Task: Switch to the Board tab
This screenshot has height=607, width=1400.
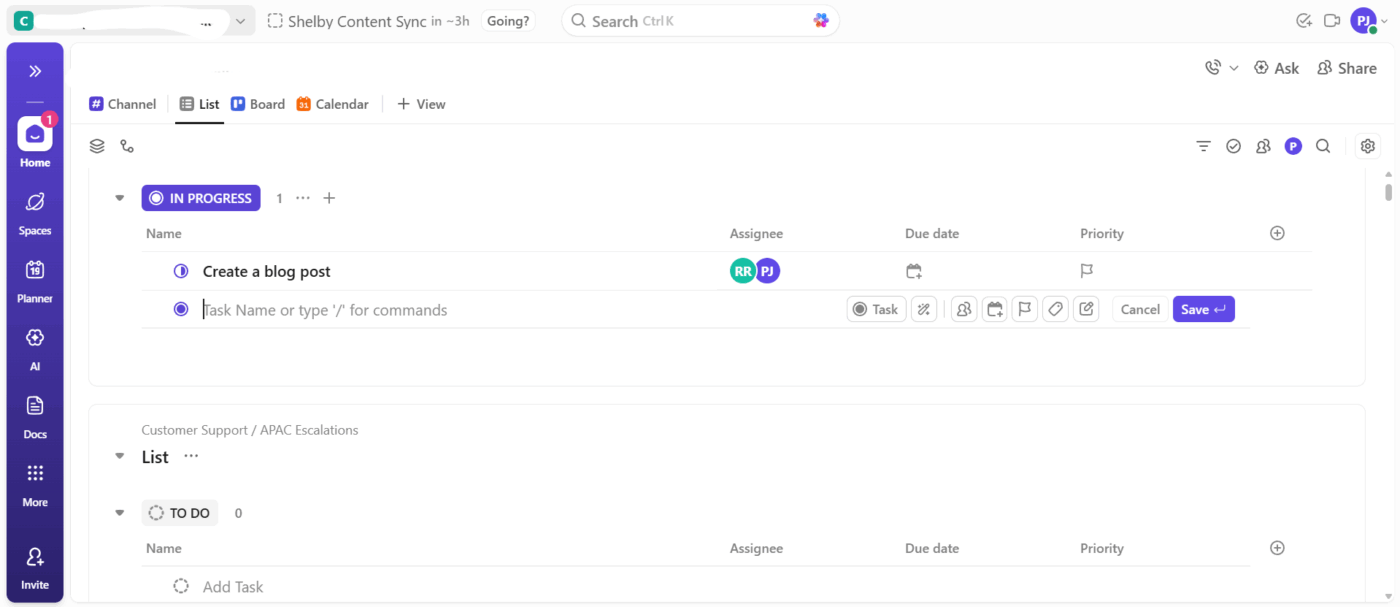Action: click(x=258, y=103)
